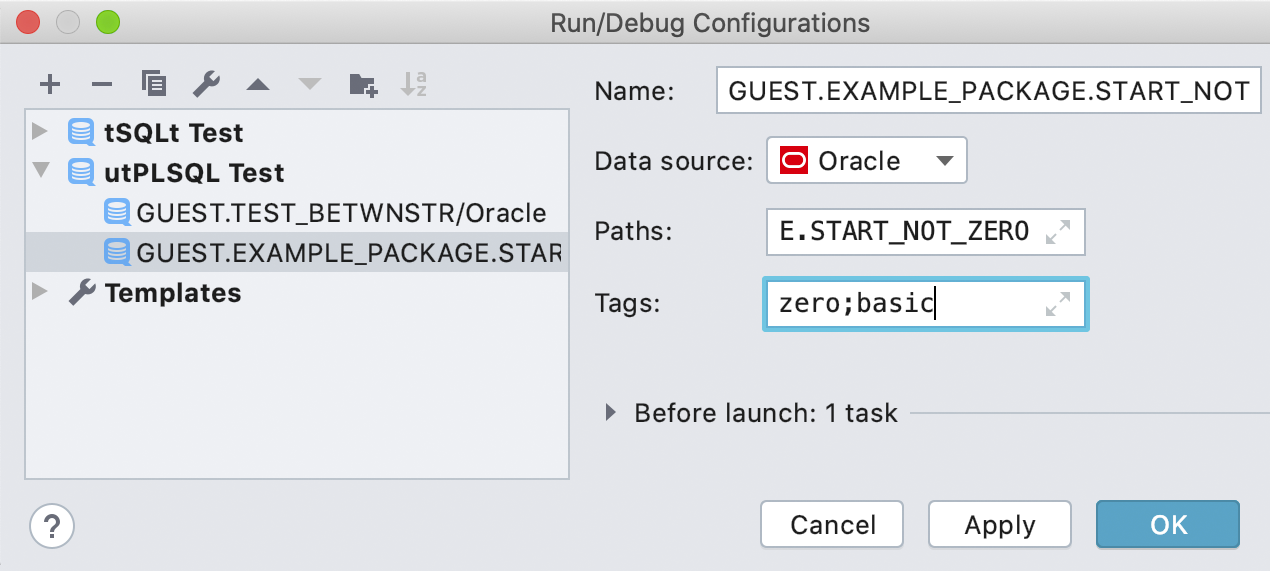This screenshot has height=571, width=1270.
Task: Expand the Paths field with its expand icon
Action: [x=1058, y=233]
